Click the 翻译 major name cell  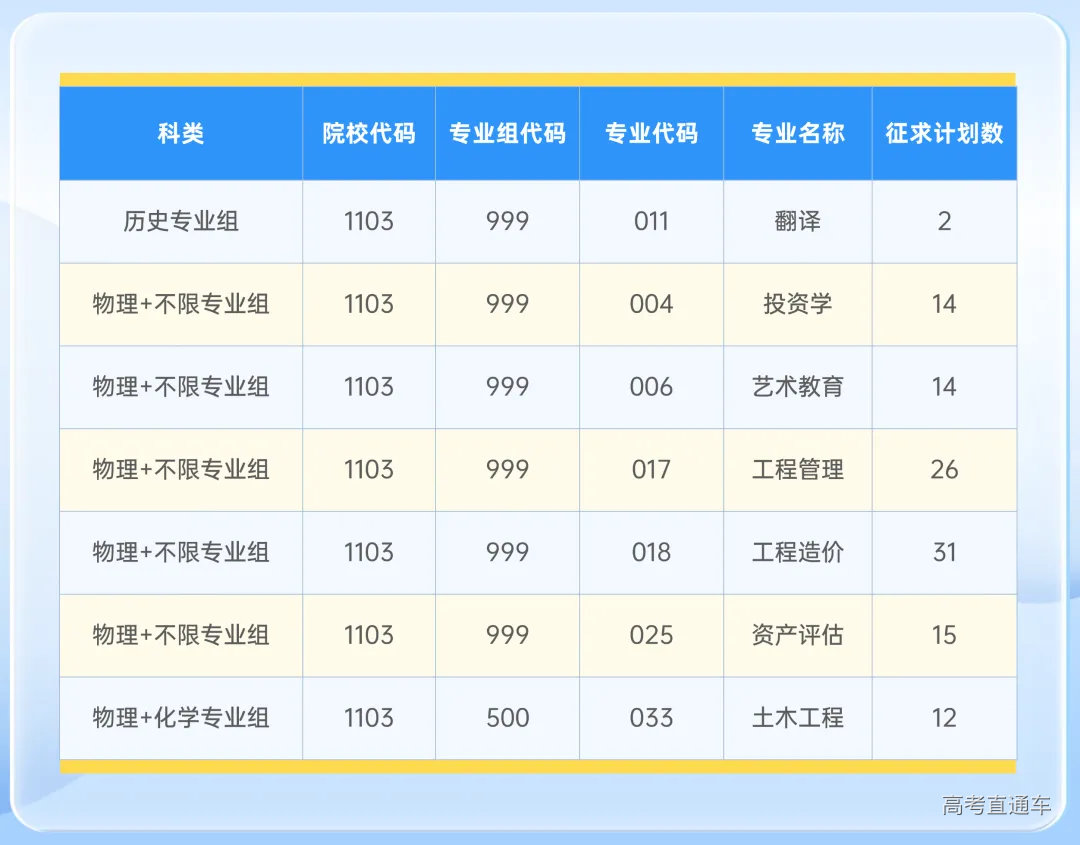797,222
